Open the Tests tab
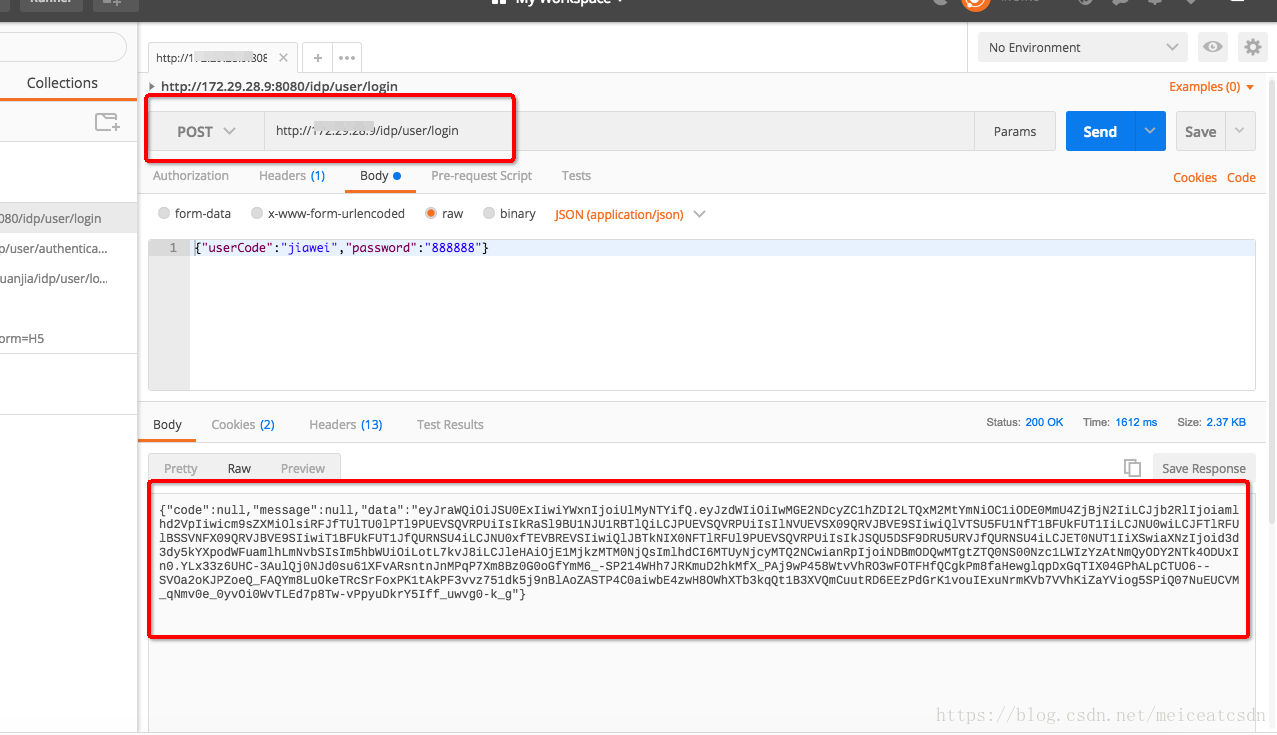The image size is (1277, 735). click(x=576, y=175)
